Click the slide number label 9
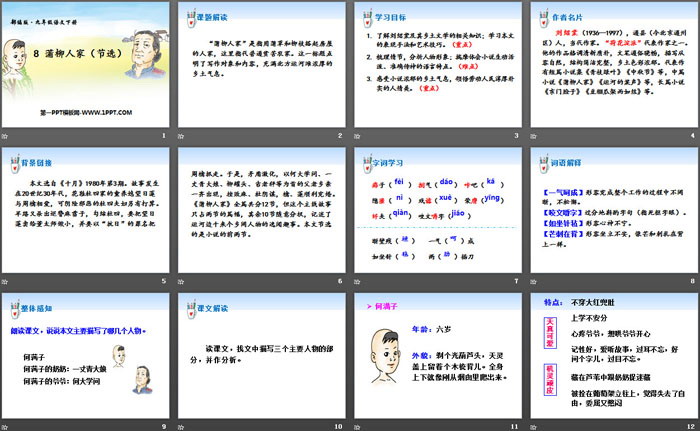Viewport: 700px width, 431px height. [x=164, y=427]
